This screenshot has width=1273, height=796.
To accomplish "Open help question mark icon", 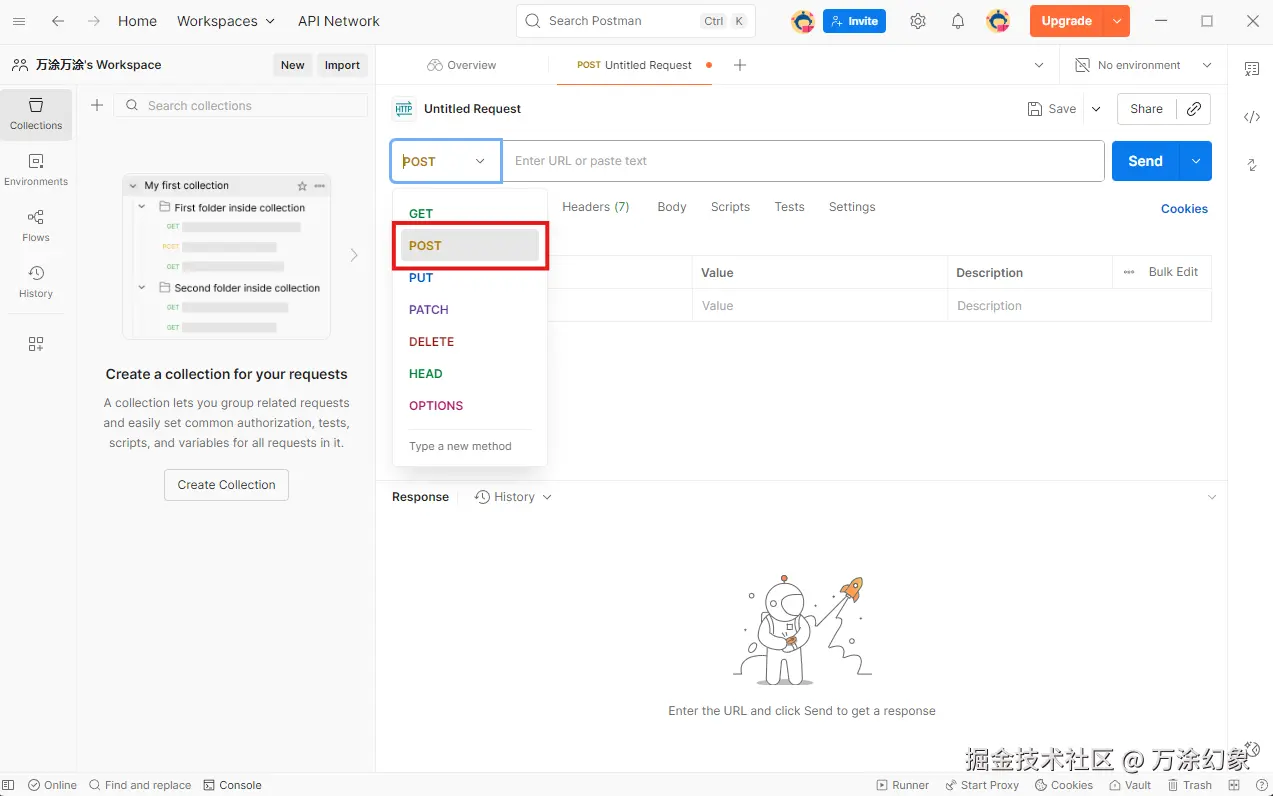I will click(x=1261, y=785).
